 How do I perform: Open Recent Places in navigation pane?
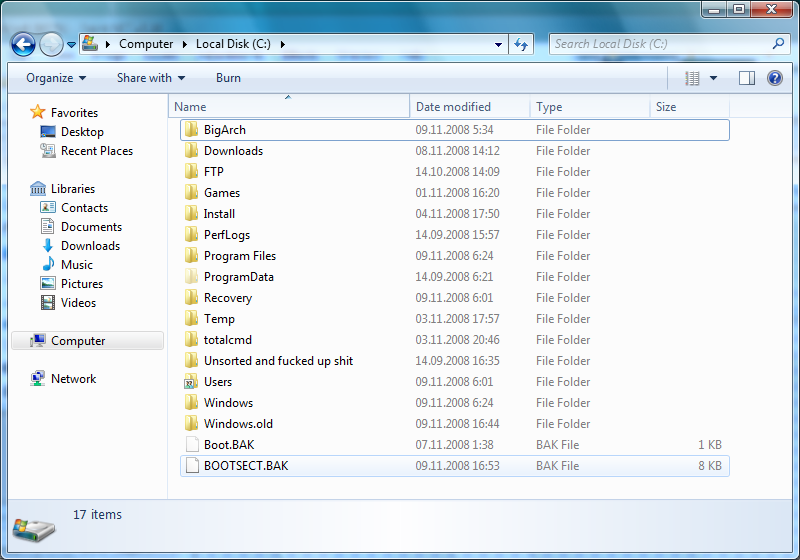click(97, 151)
